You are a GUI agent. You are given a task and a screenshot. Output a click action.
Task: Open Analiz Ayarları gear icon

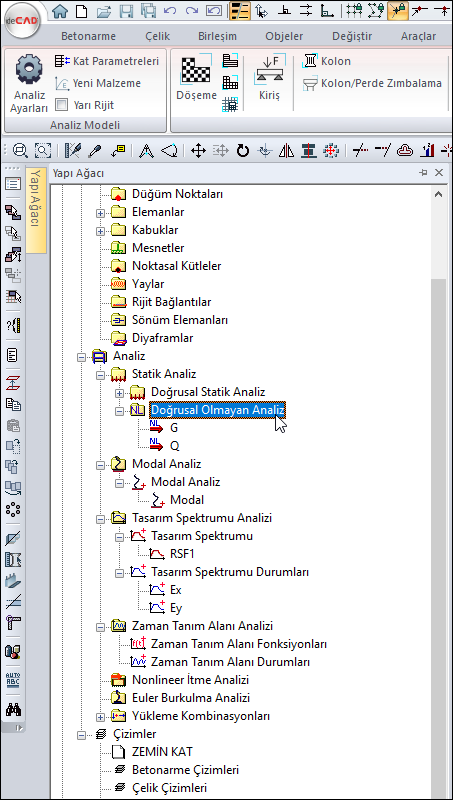coord(29,70)
